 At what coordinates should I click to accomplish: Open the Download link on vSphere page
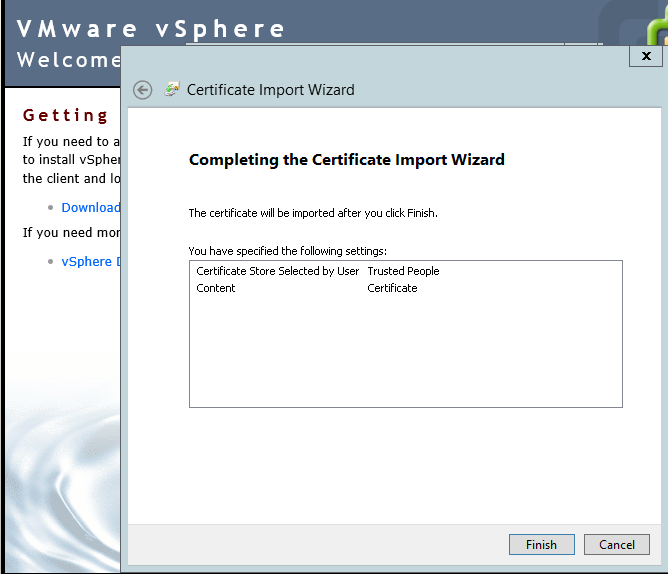coord(91,208)
